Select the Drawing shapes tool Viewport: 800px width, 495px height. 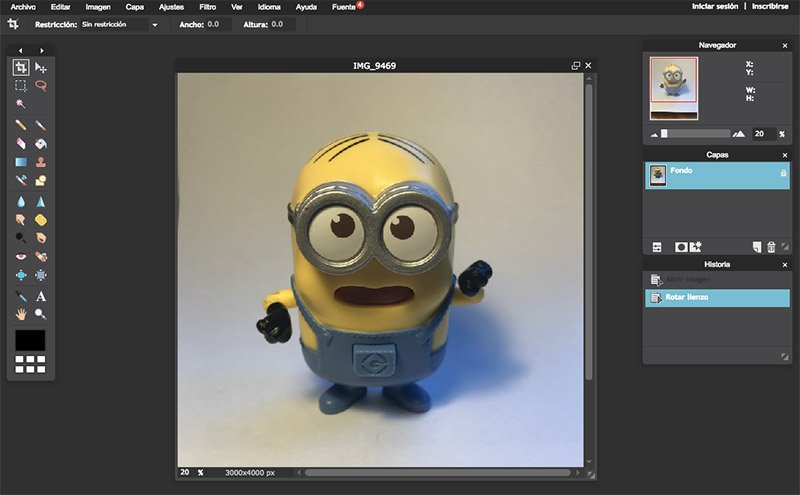coord(41,181)
